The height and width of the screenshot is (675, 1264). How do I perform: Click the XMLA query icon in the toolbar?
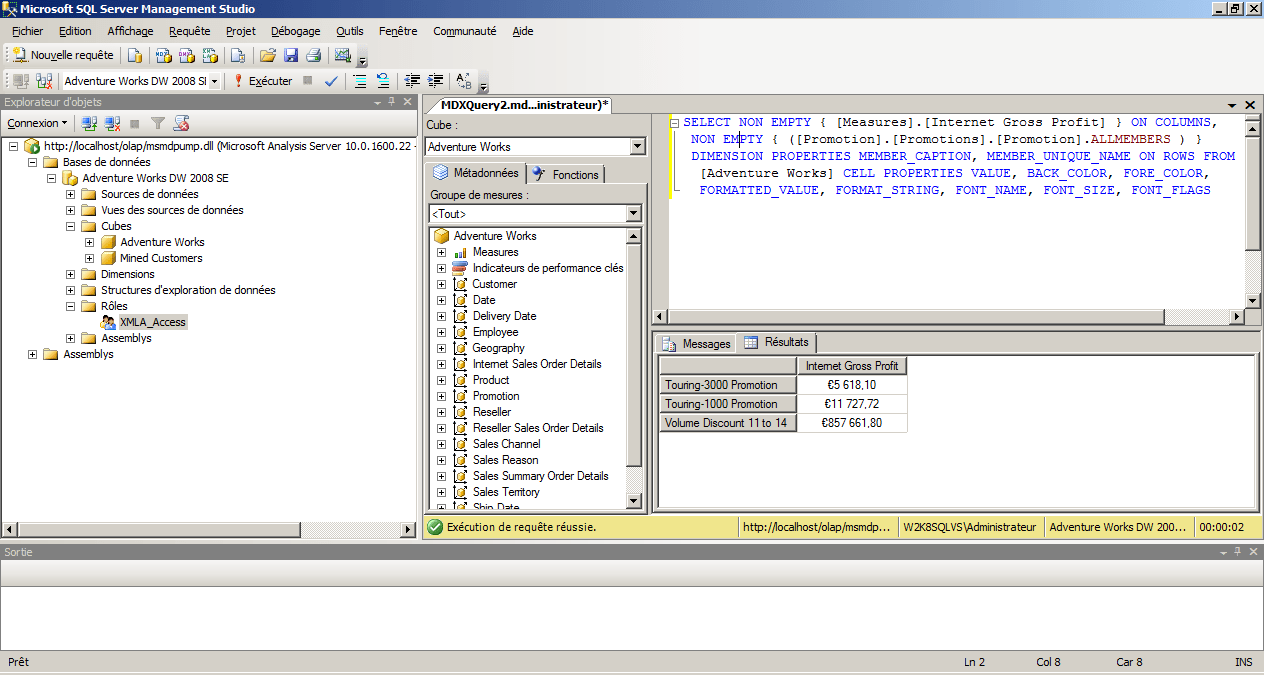tap(210, 55)
